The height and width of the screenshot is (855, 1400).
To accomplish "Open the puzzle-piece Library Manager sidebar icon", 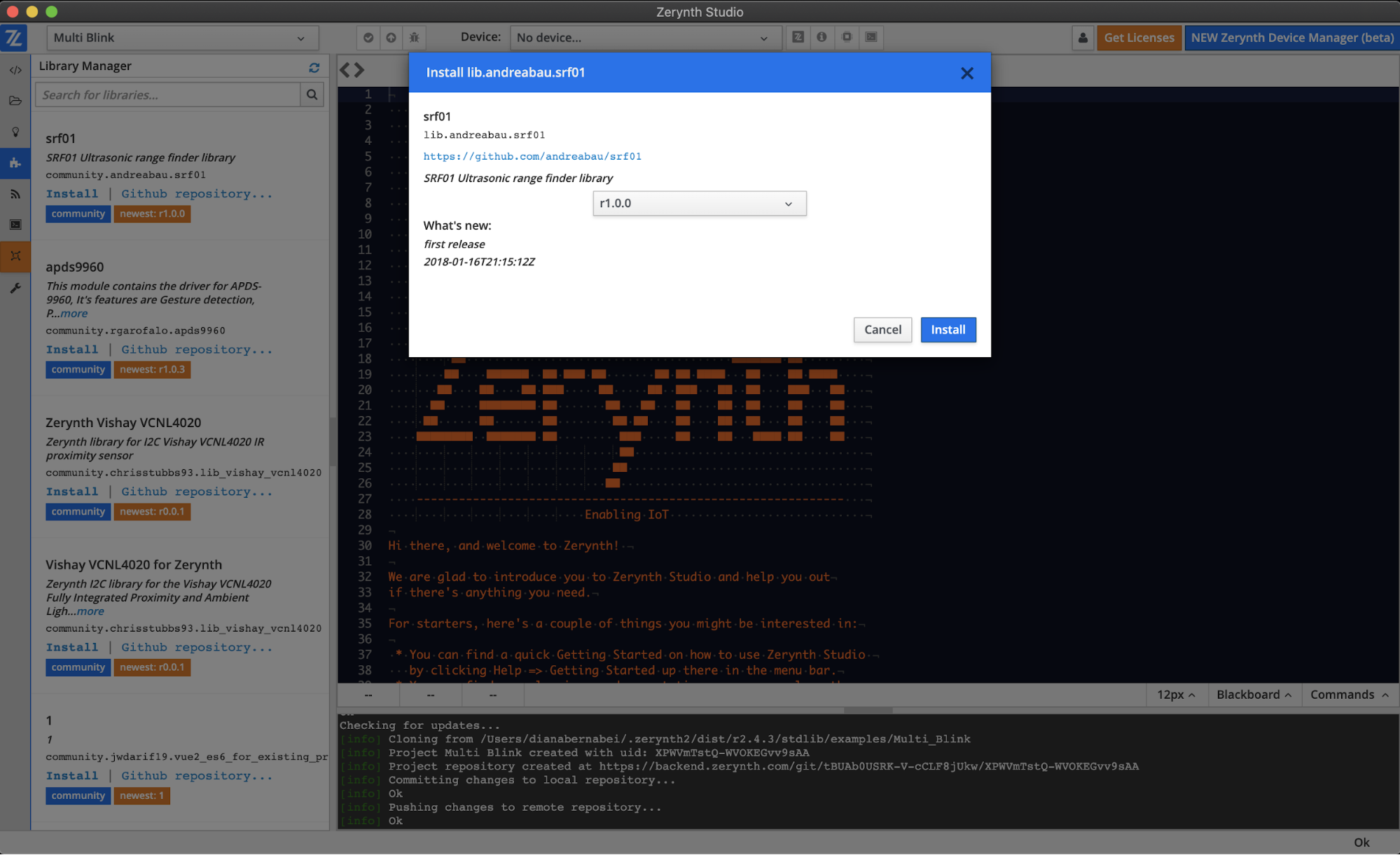I will [15, 163].
